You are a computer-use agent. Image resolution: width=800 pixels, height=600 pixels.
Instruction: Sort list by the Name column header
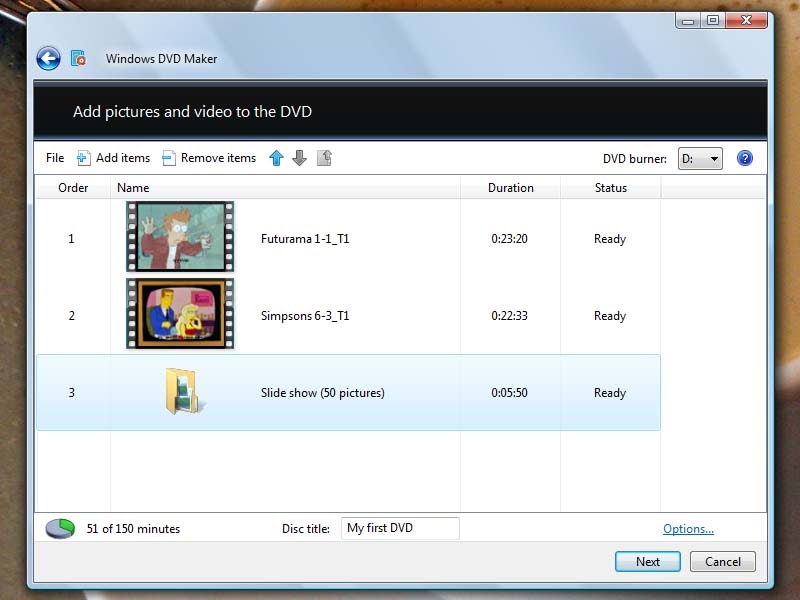coord(133,188)
